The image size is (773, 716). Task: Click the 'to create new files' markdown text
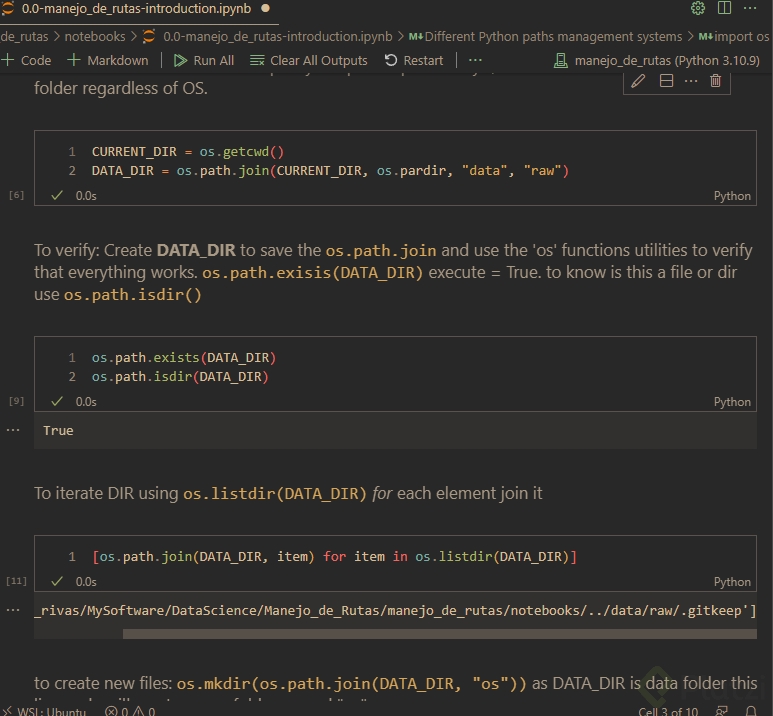395,683
